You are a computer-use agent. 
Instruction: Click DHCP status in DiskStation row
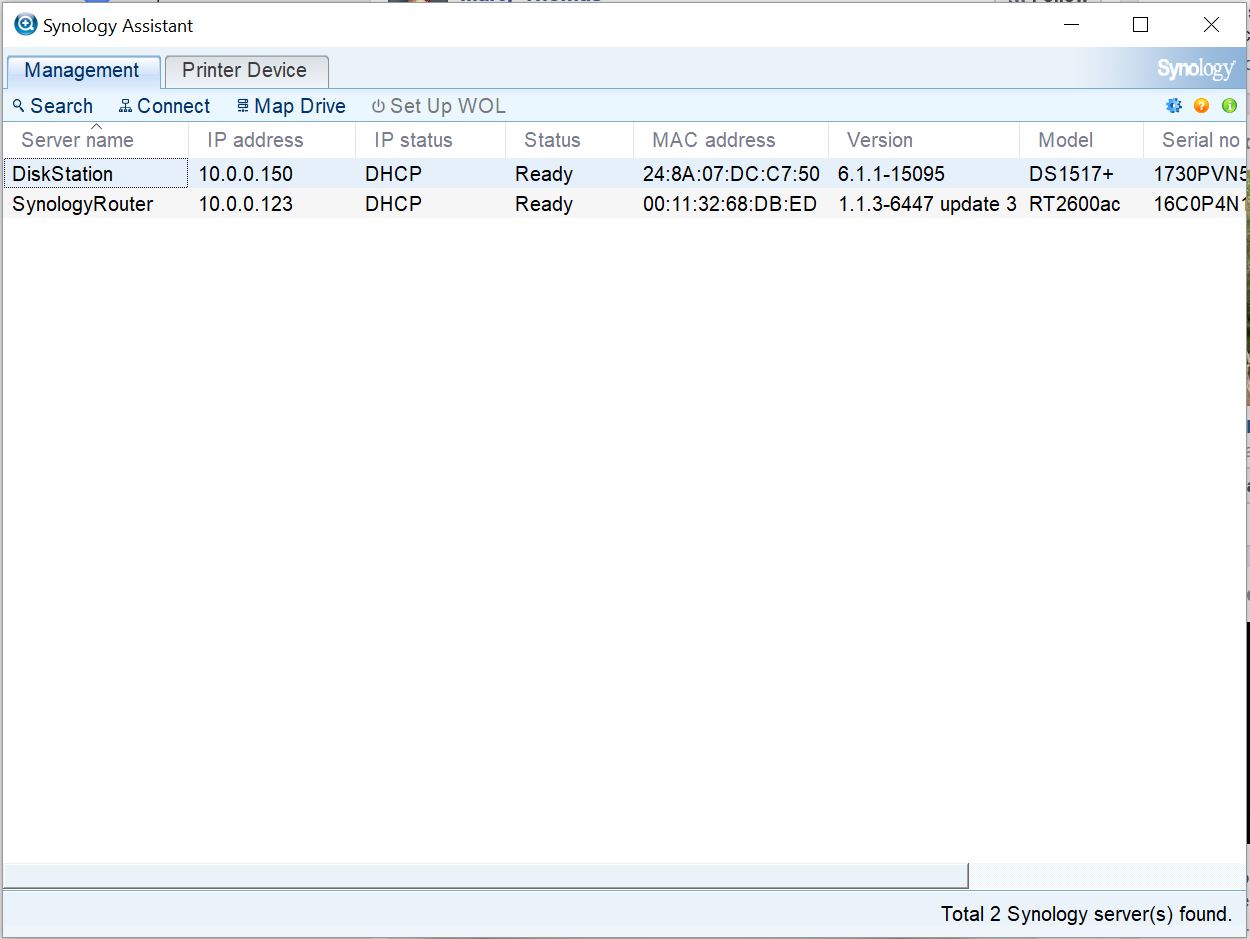click(x=393, y=174)
